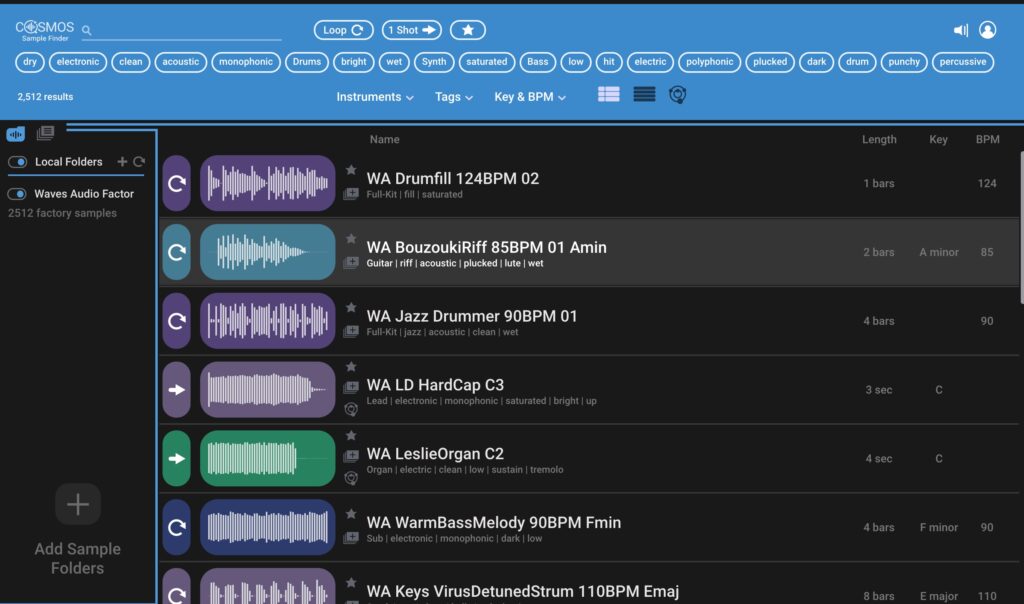The height and width of the screenshot is (604, 1024).
Task: Sort samples by the Length column
Action: [879, 140]
